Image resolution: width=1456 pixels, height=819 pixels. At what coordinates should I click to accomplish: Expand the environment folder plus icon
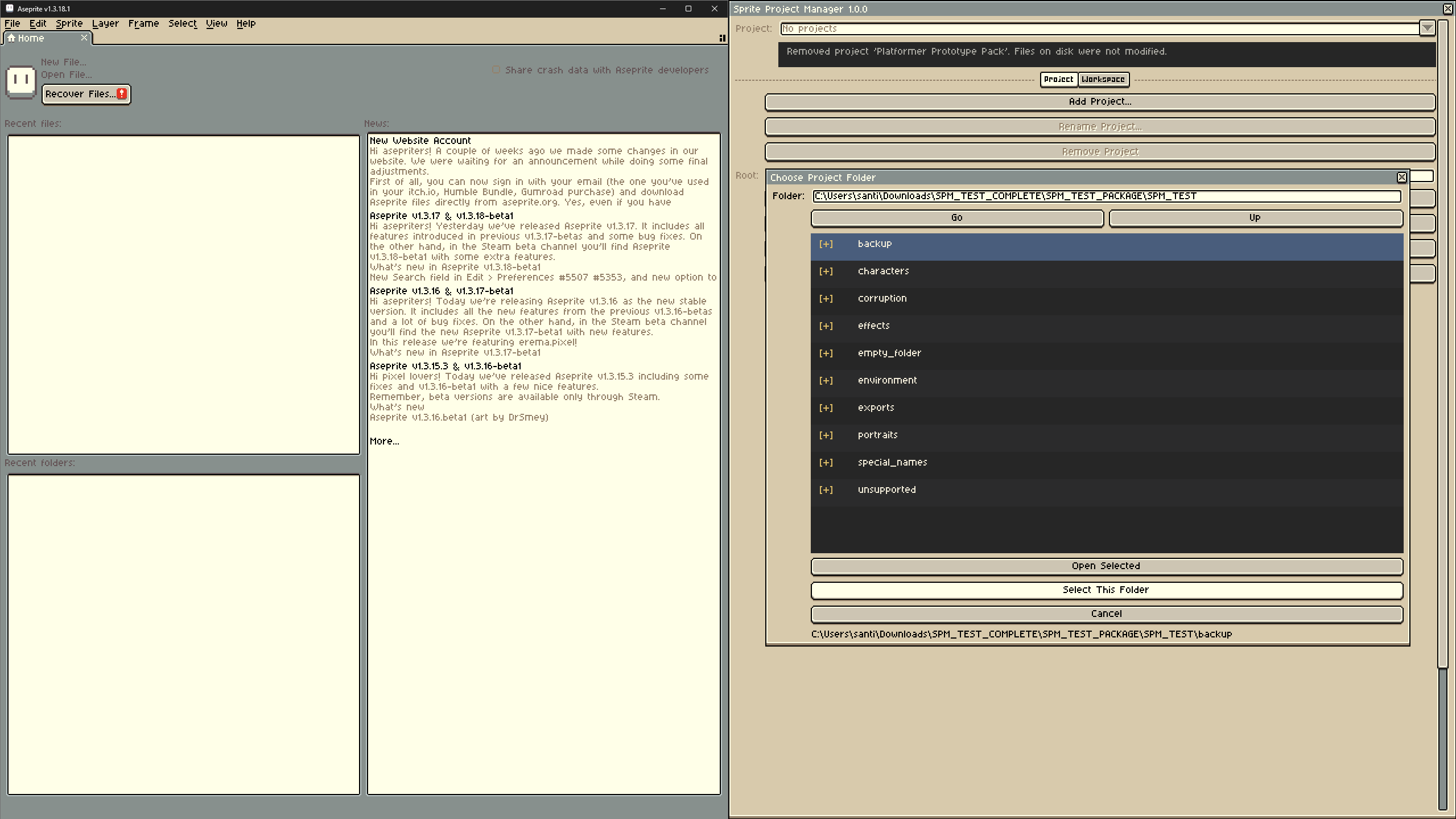tap(826, 381)
